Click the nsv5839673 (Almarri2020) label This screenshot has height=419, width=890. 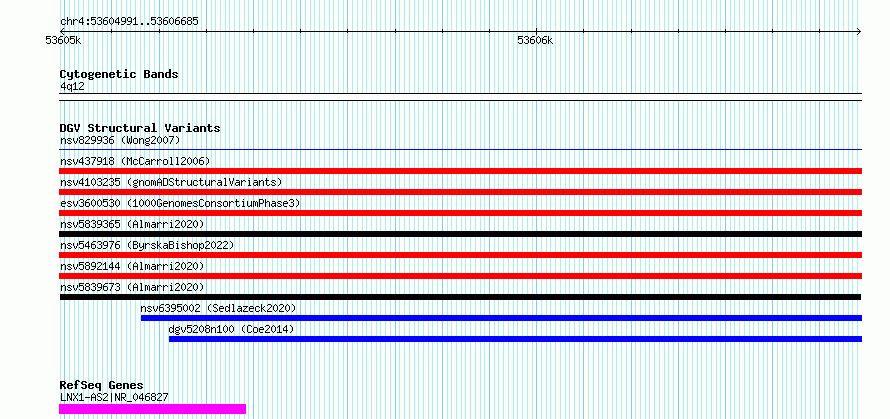(x=132, y=287)
